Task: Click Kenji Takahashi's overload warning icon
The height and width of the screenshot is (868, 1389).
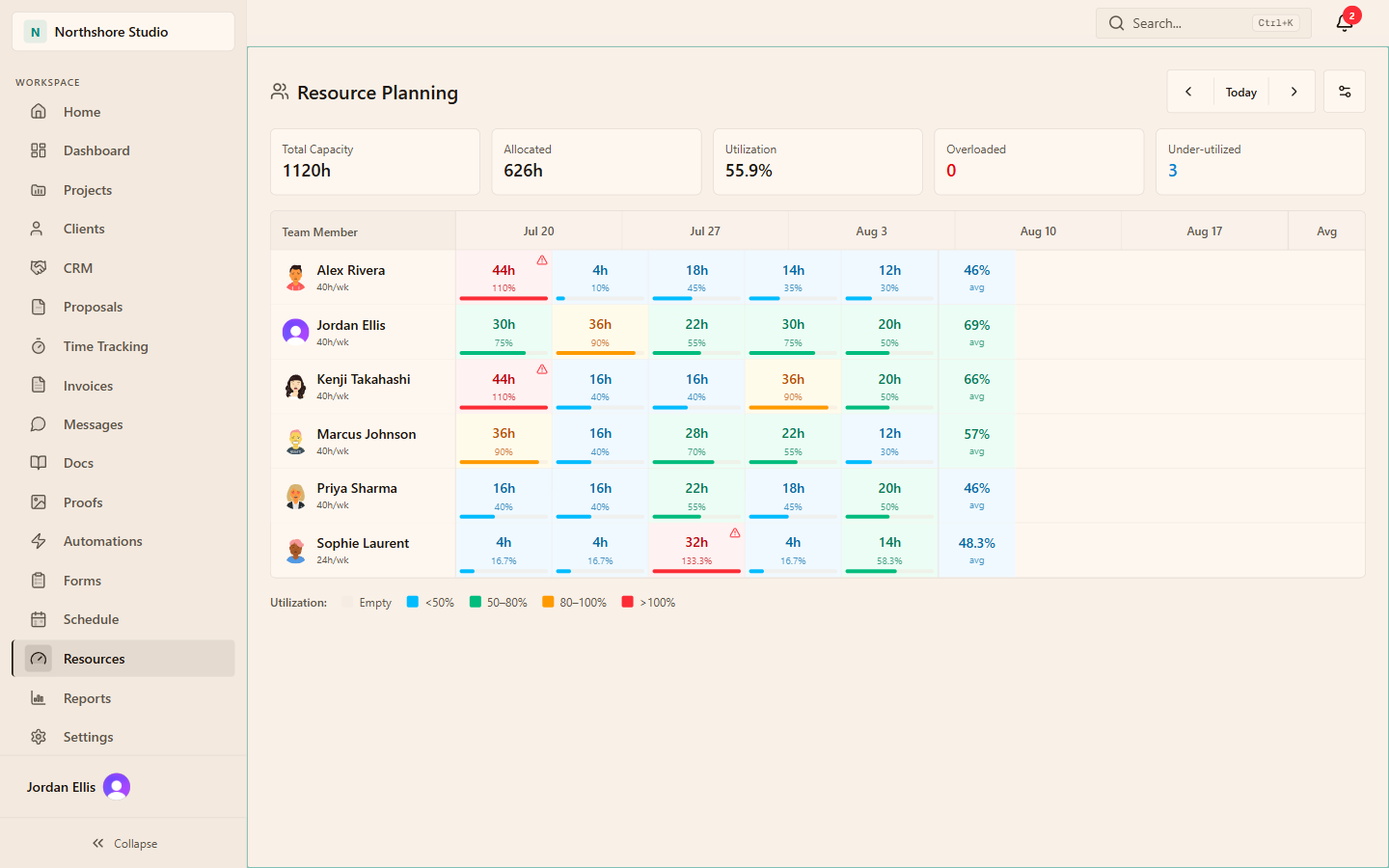Action: click(x=542, y=369)
